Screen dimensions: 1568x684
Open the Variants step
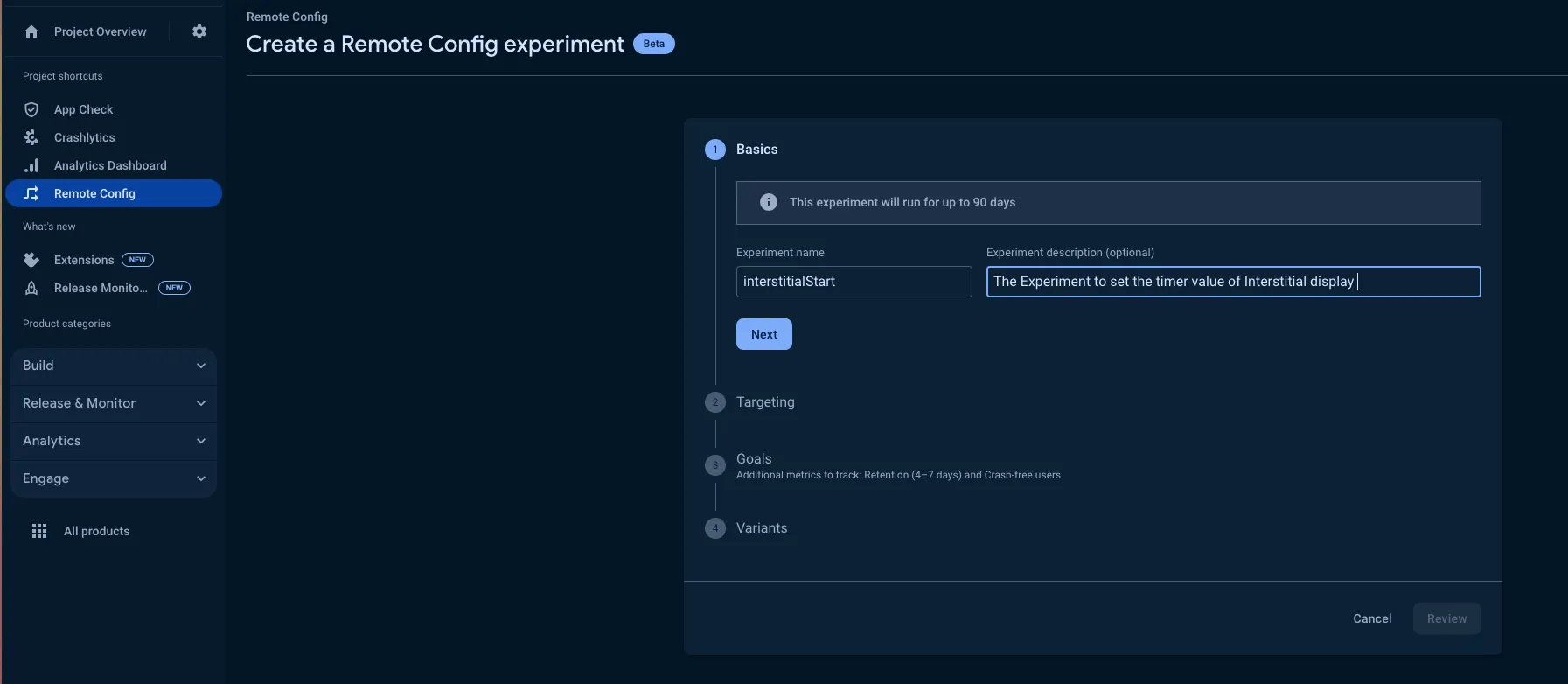762,528
